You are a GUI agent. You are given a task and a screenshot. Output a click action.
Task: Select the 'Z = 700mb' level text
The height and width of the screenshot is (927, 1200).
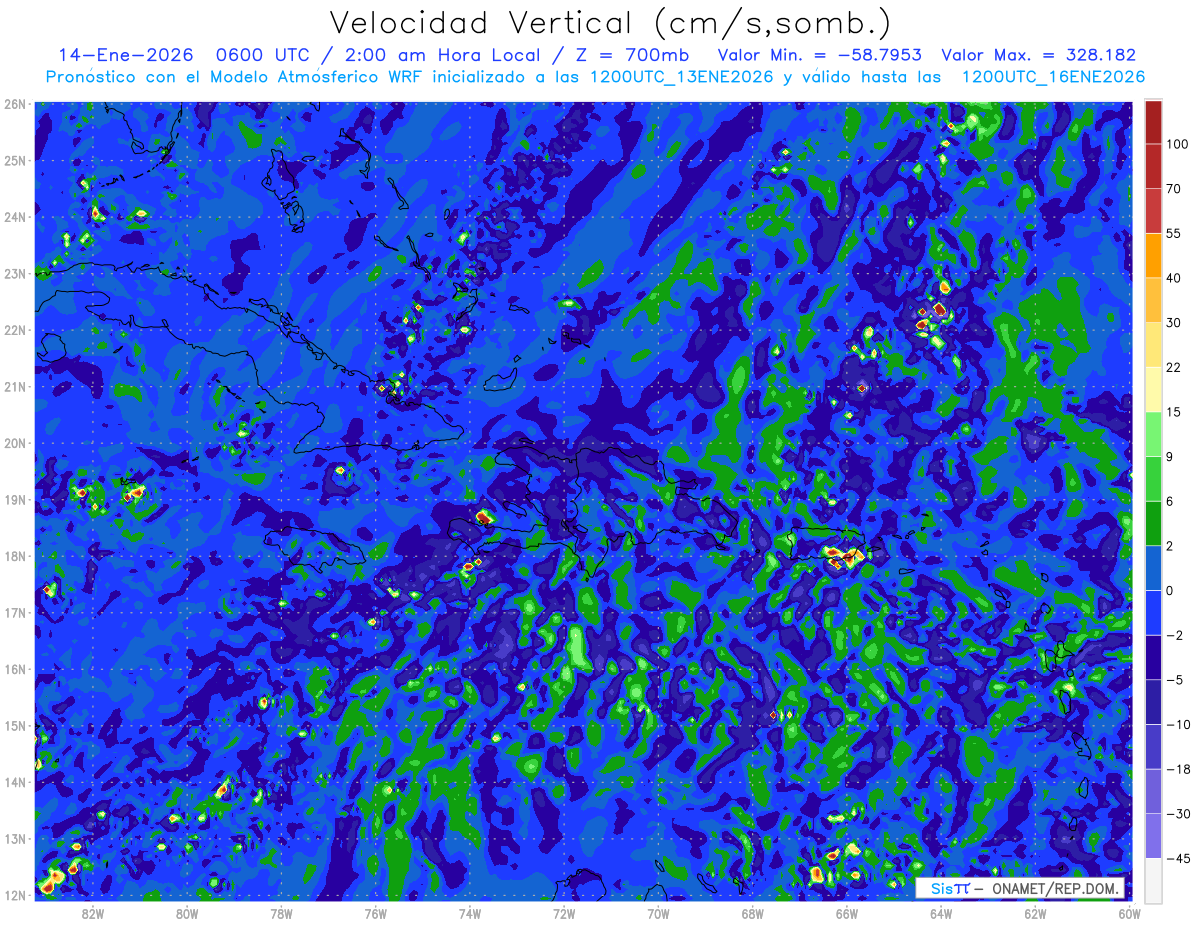[x=632, y=55]
